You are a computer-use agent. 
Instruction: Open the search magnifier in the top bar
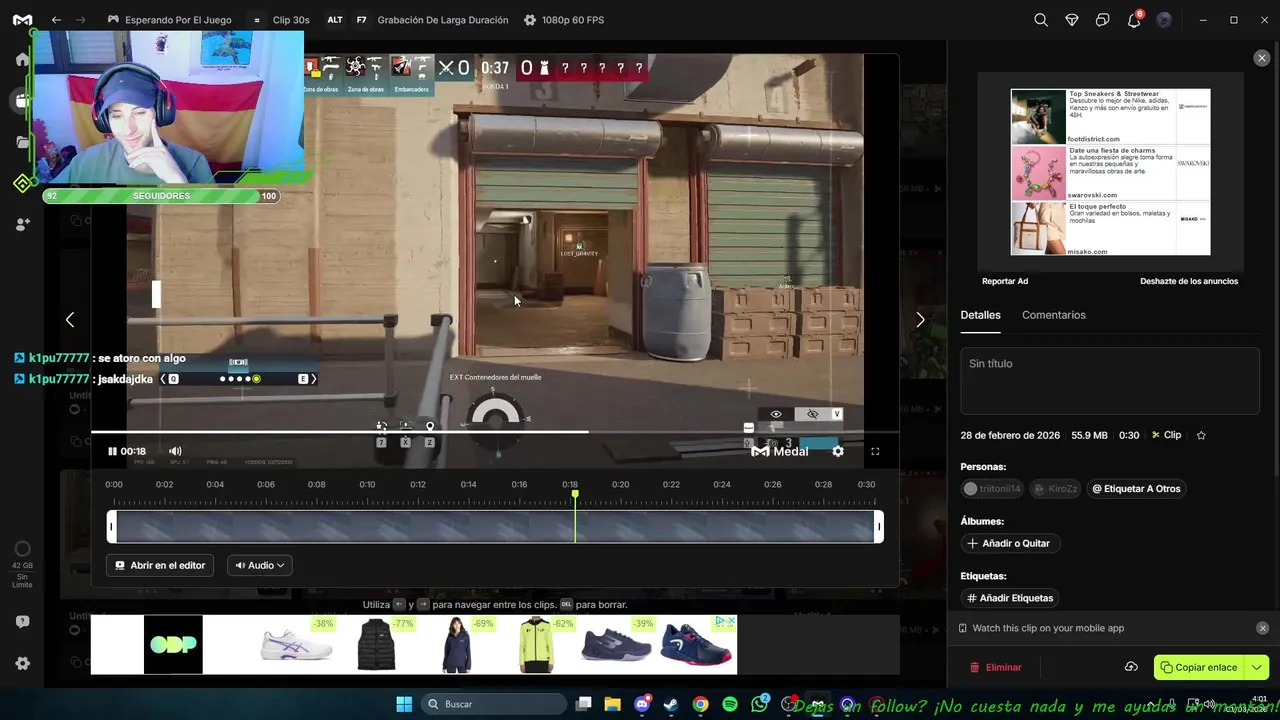[1041, 20]
